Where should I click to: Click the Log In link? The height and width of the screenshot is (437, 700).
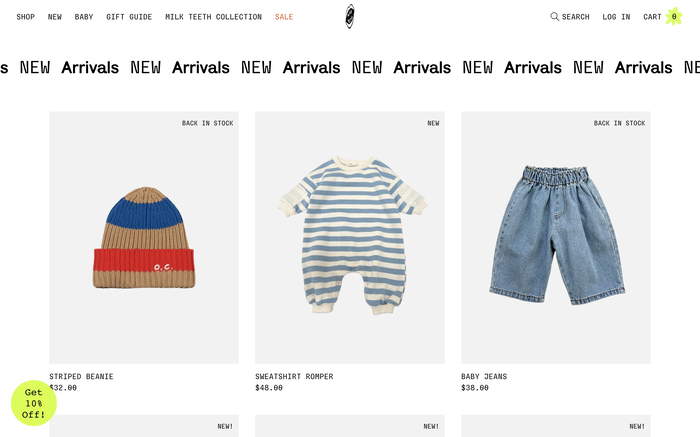(616, 17)
